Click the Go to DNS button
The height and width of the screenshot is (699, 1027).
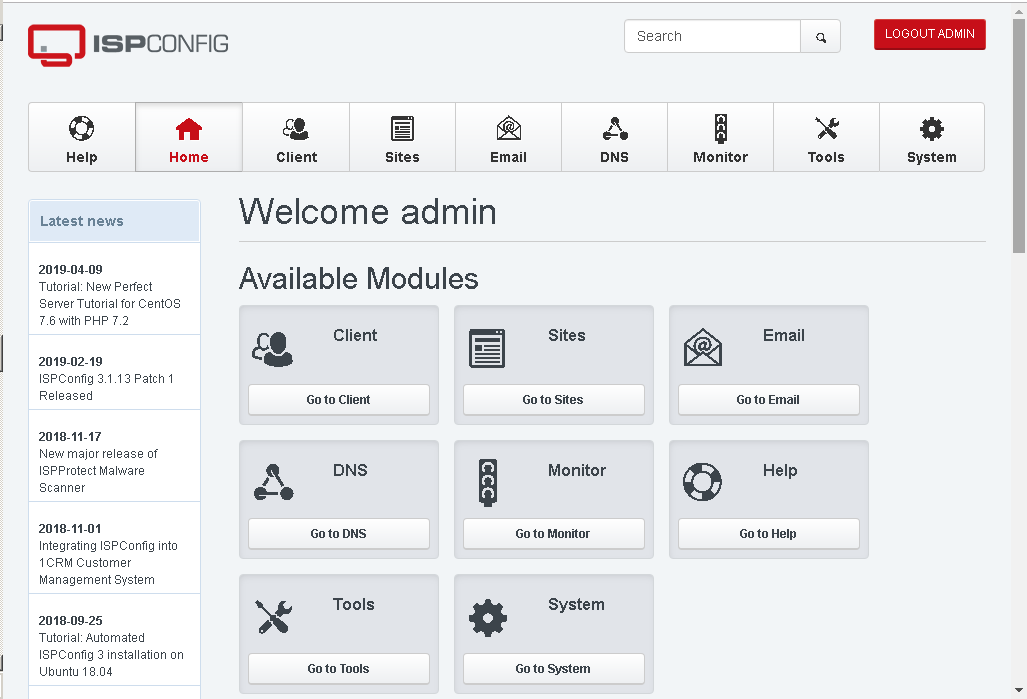[339, 534]
